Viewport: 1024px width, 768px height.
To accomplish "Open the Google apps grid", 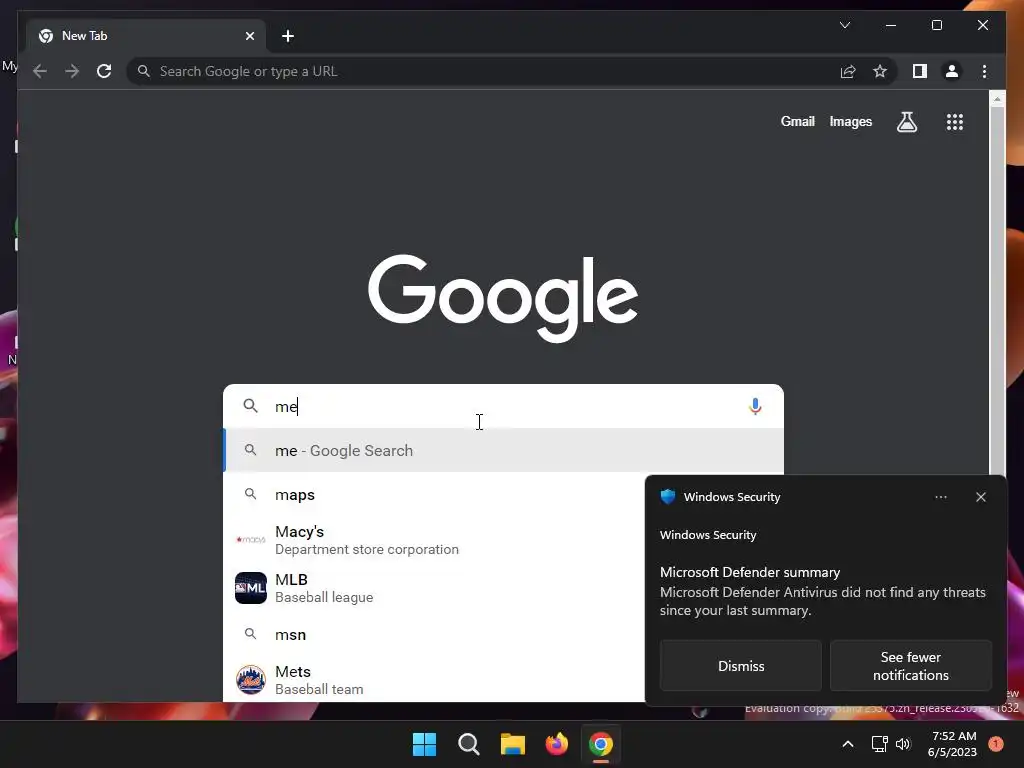I will [955, 121].
